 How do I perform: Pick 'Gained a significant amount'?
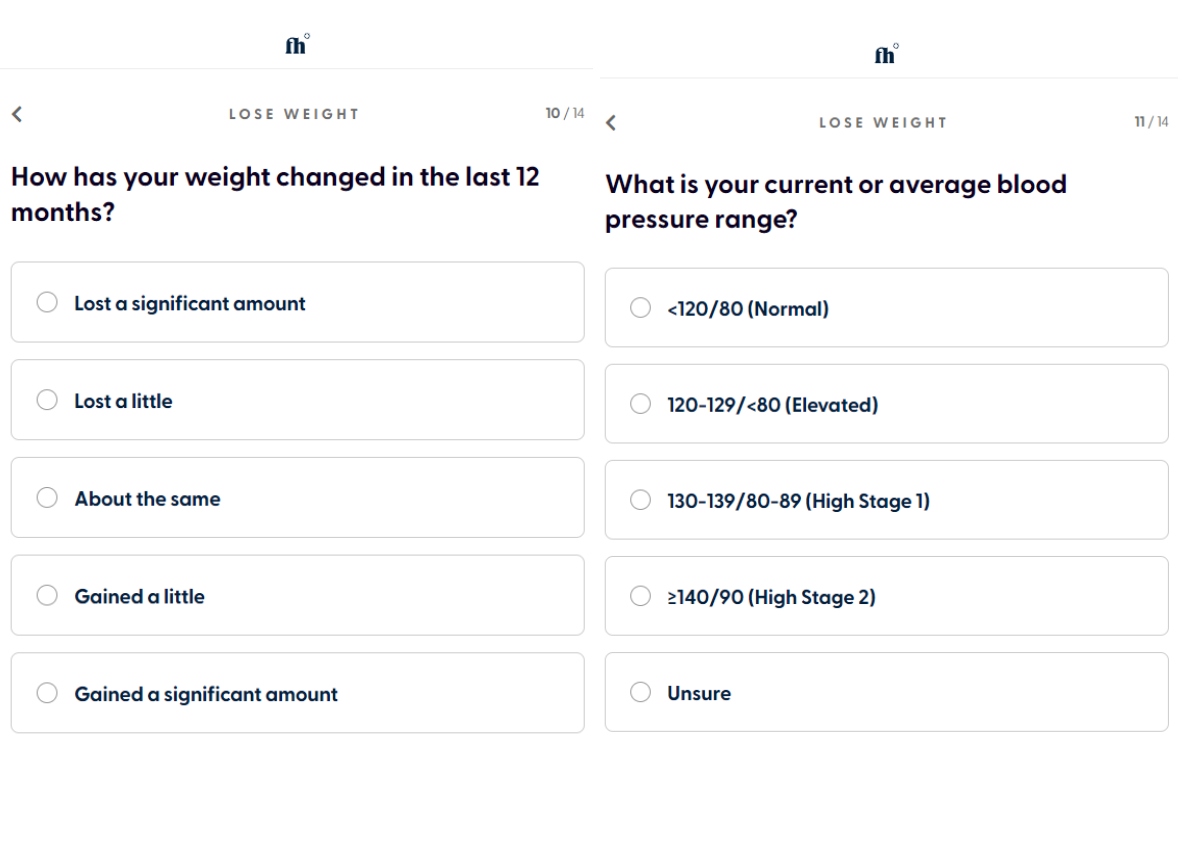(296, 692)
